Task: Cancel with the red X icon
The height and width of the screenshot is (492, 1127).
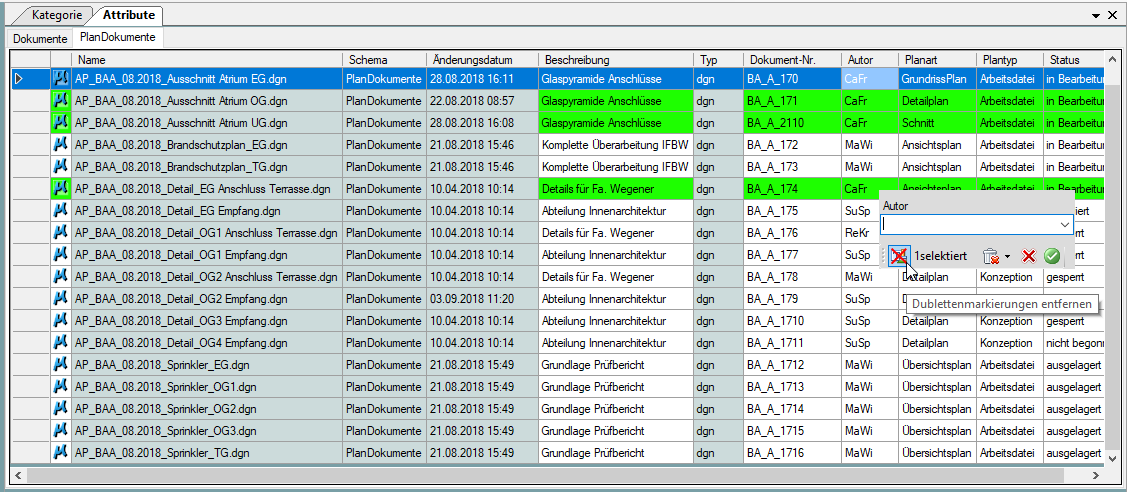Action: (1029, 256)
